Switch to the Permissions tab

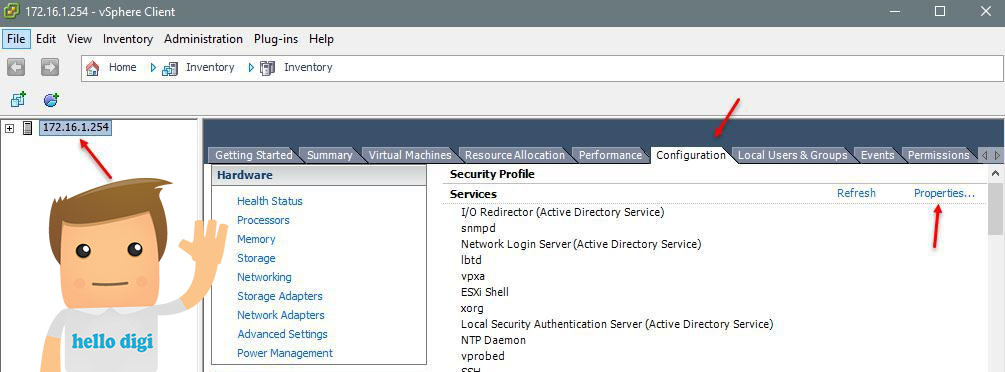[938, 155]
